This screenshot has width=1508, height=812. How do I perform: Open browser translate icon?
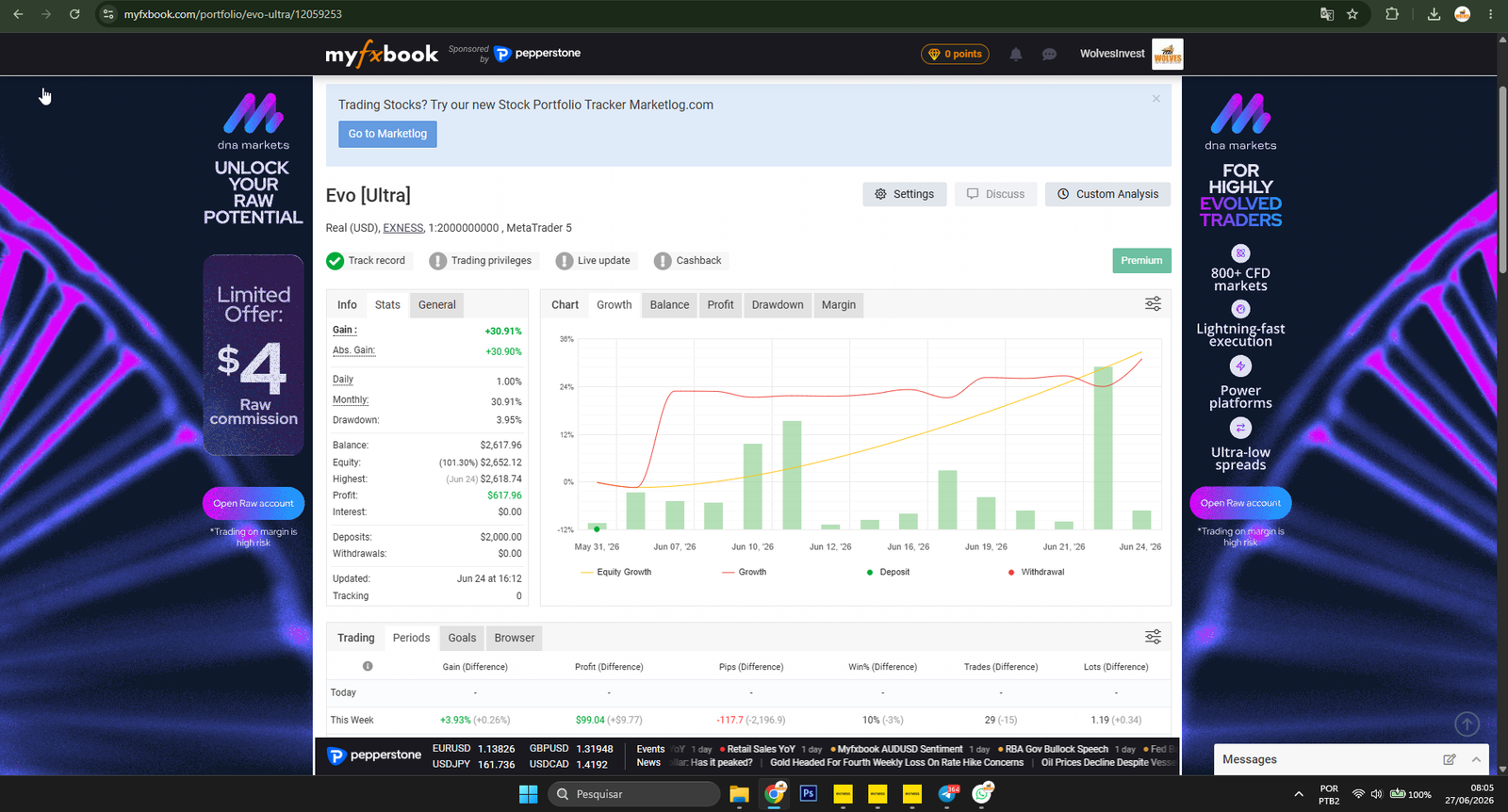pyautogui.click(x=1327, y=14)
